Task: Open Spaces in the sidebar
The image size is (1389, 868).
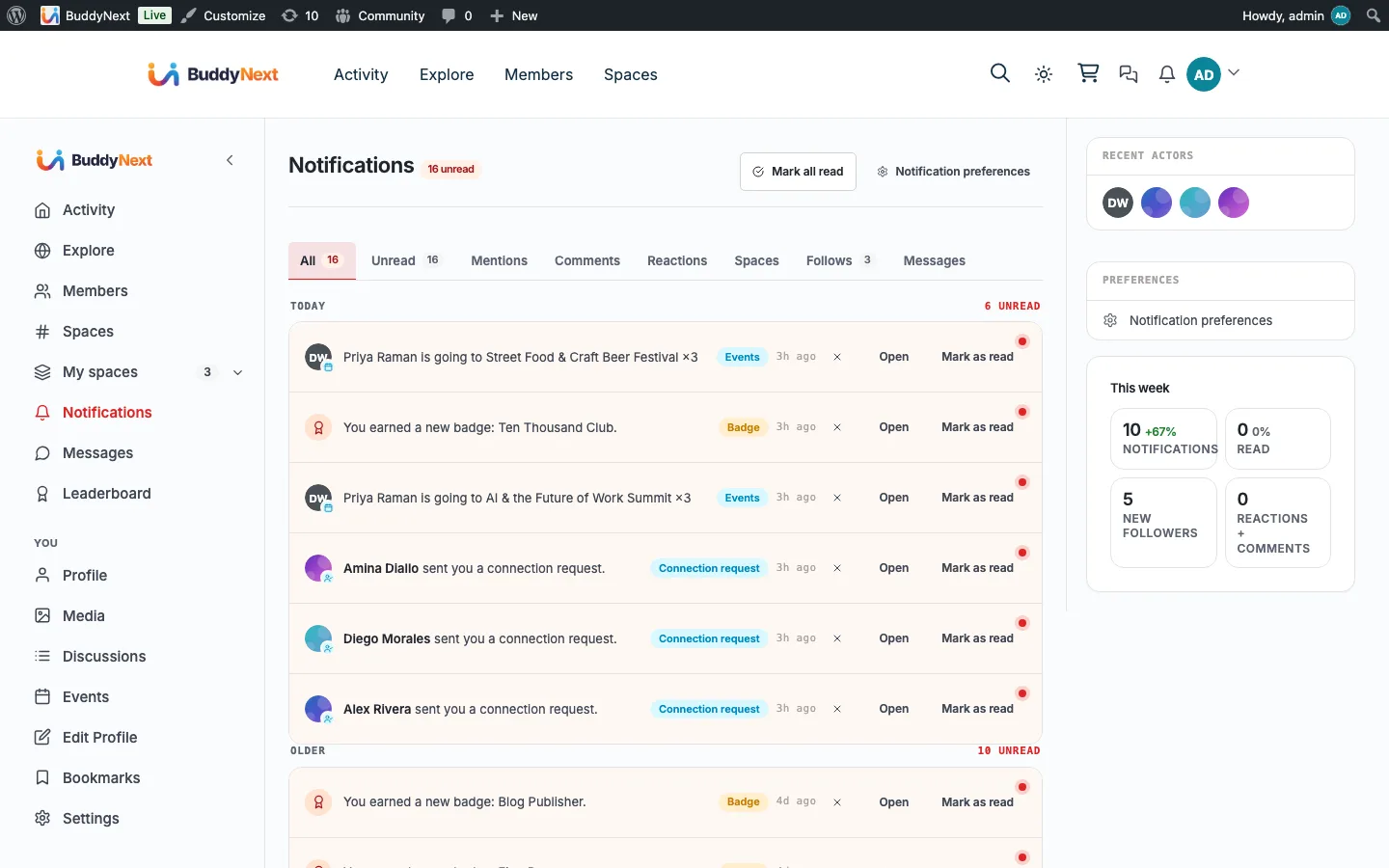Action: [x=88, y=332]
